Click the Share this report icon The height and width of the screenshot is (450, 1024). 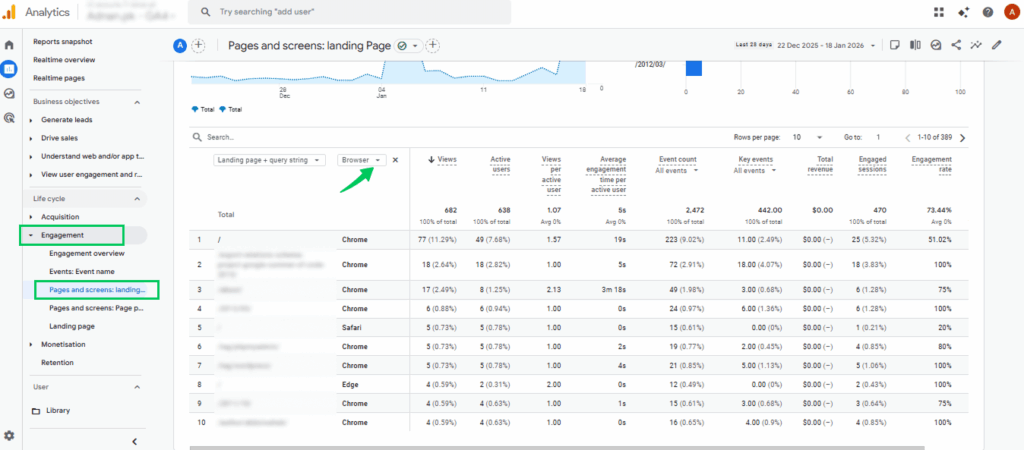pyautogui.click(x=956, y=45)
